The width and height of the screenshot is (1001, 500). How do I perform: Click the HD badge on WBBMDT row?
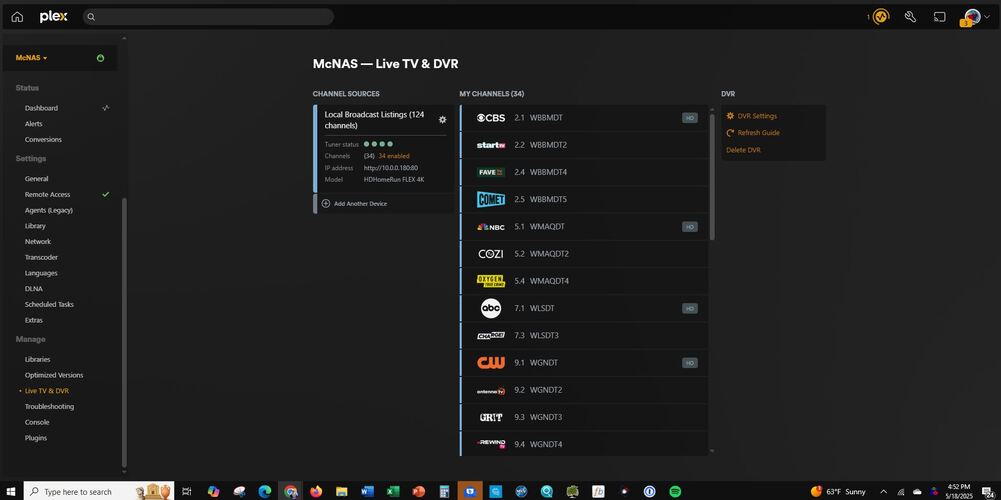[689, 118]
